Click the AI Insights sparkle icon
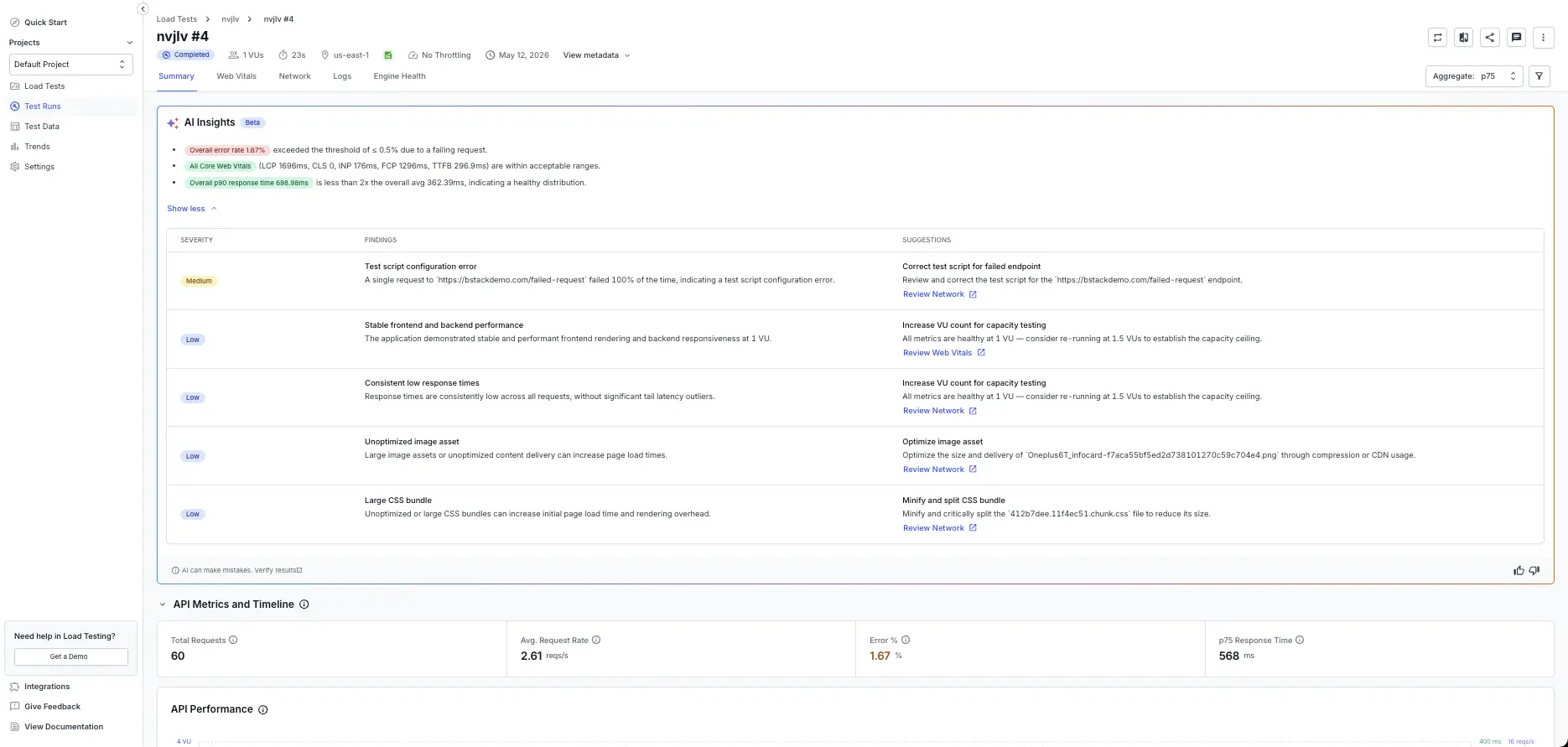The width and height of the screenshot is (1568, 747). click(173, 122)
